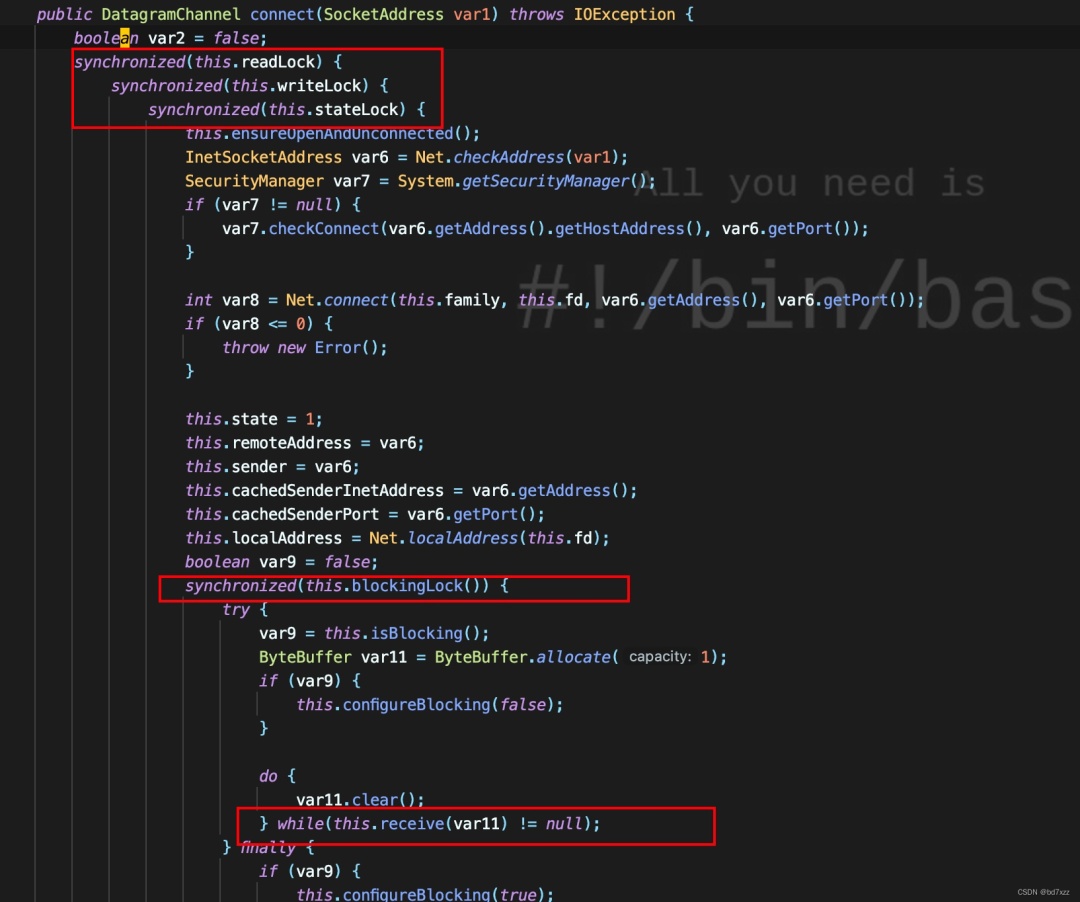Click 'InetSocketAddress' type on the var6 line
This screenshot has width=1080, height=902.
point(263,158)
